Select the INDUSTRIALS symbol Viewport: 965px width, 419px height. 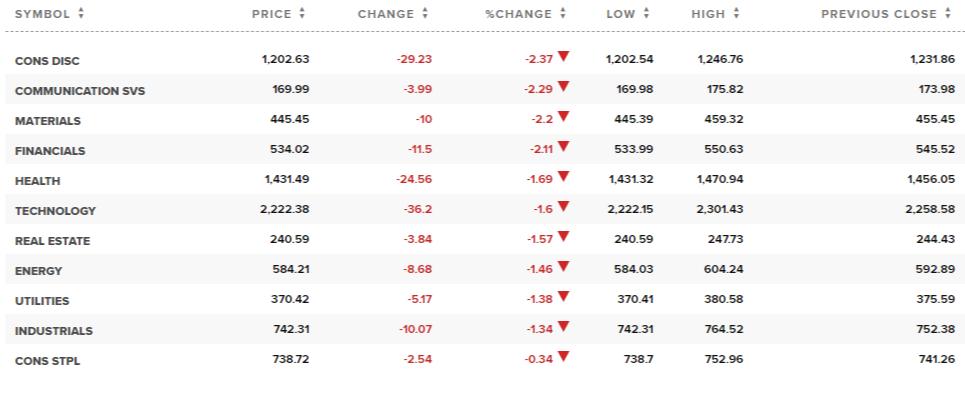54,331
